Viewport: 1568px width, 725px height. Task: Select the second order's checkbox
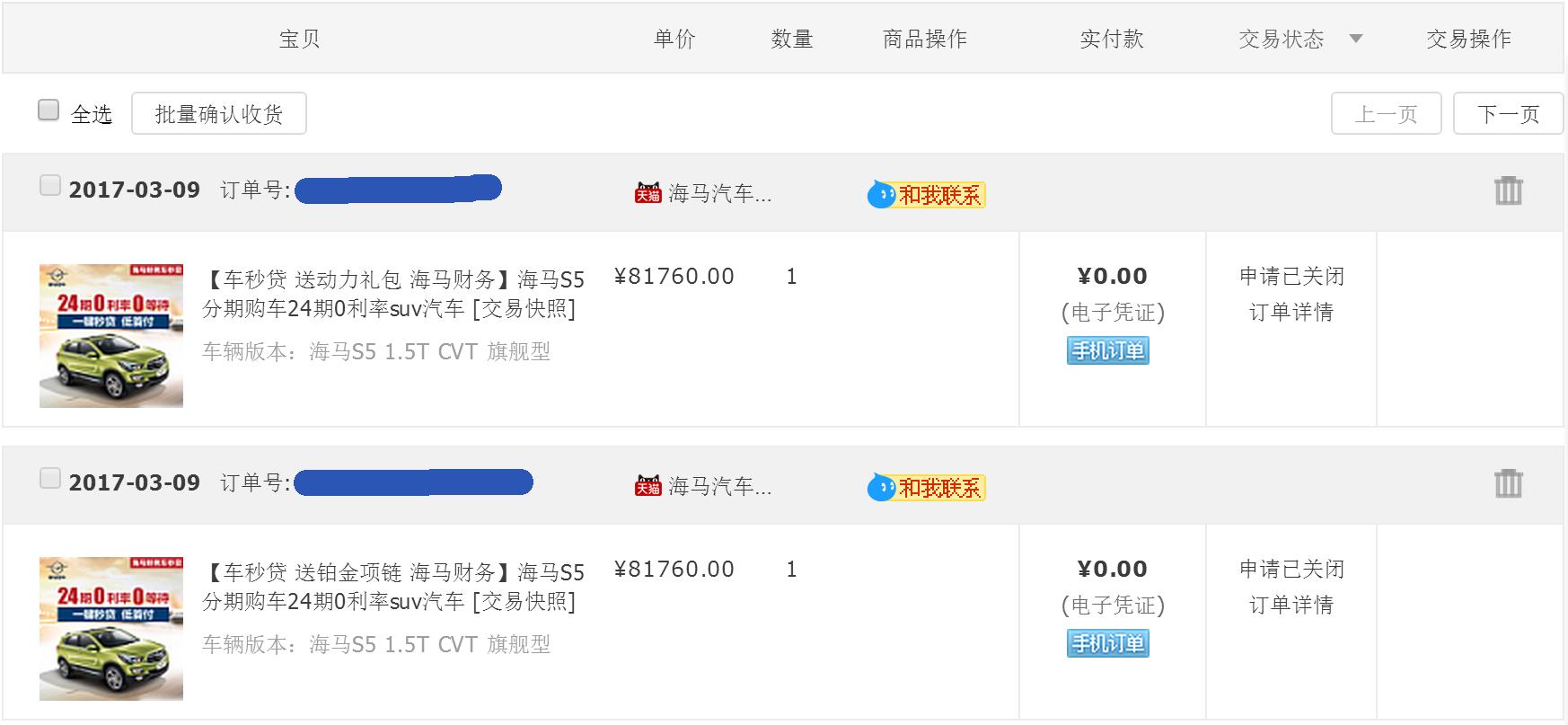click(x=49, y=478)
